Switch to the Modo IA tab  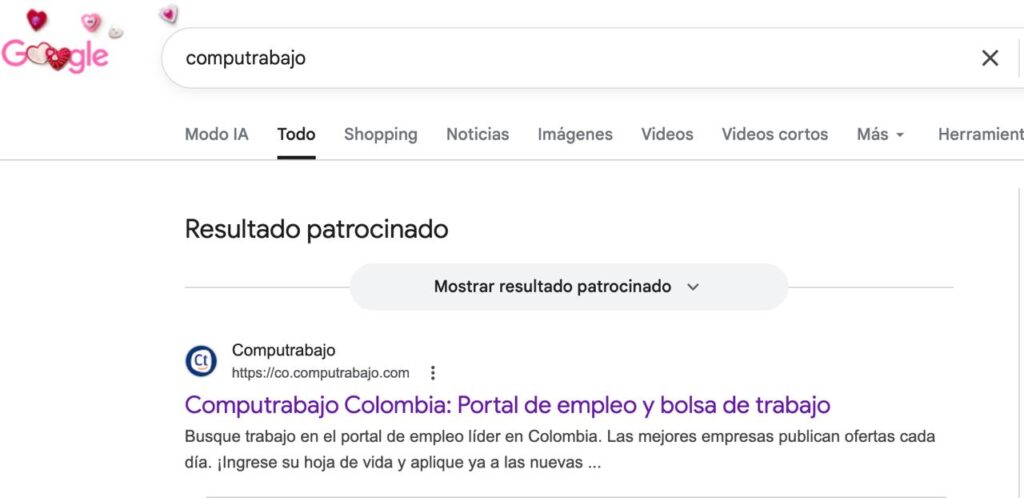(x=216, y=134)
